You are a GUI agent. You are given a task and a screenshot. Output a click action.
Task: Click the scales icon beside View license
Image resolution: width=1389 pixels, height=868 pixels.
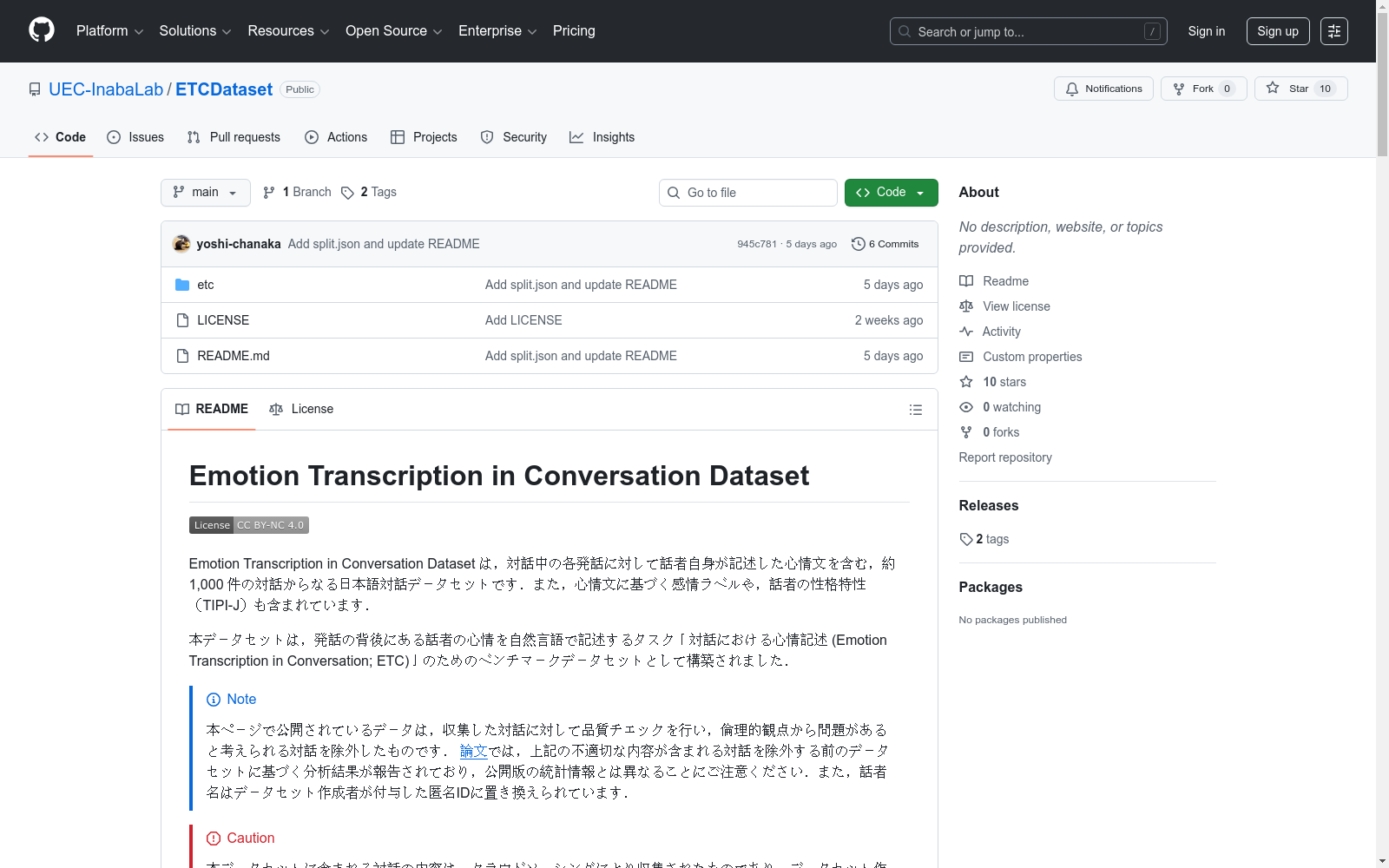[x=966, y=306]
